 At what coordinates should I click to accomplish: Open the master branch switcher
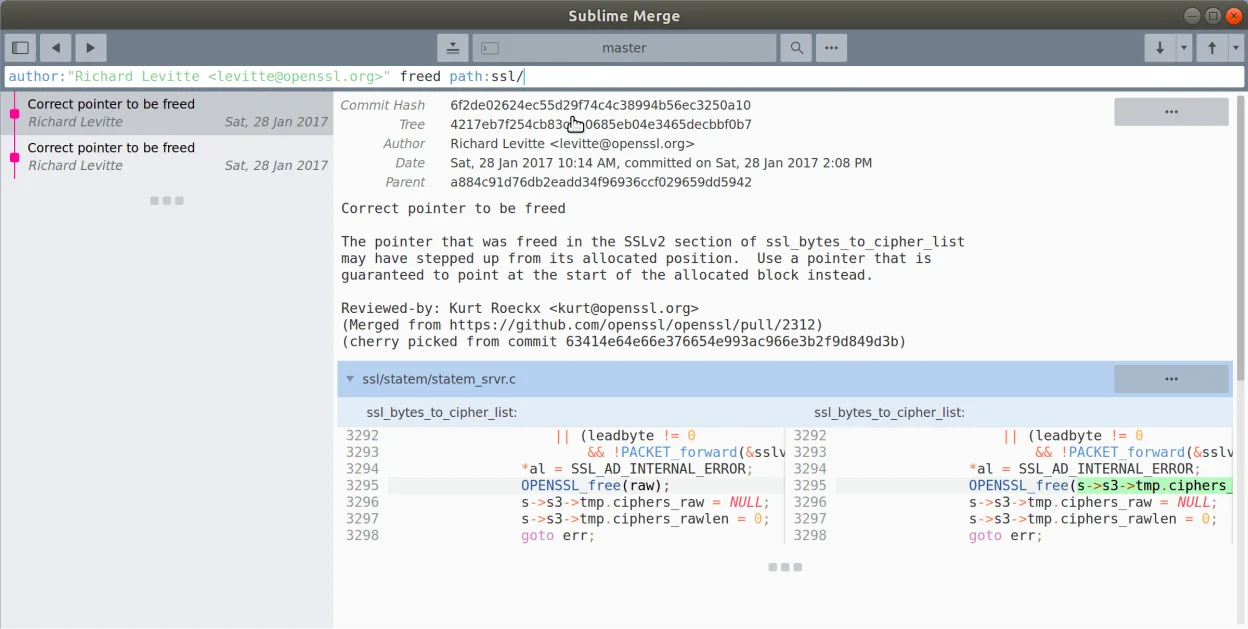[x=624, y=47]
